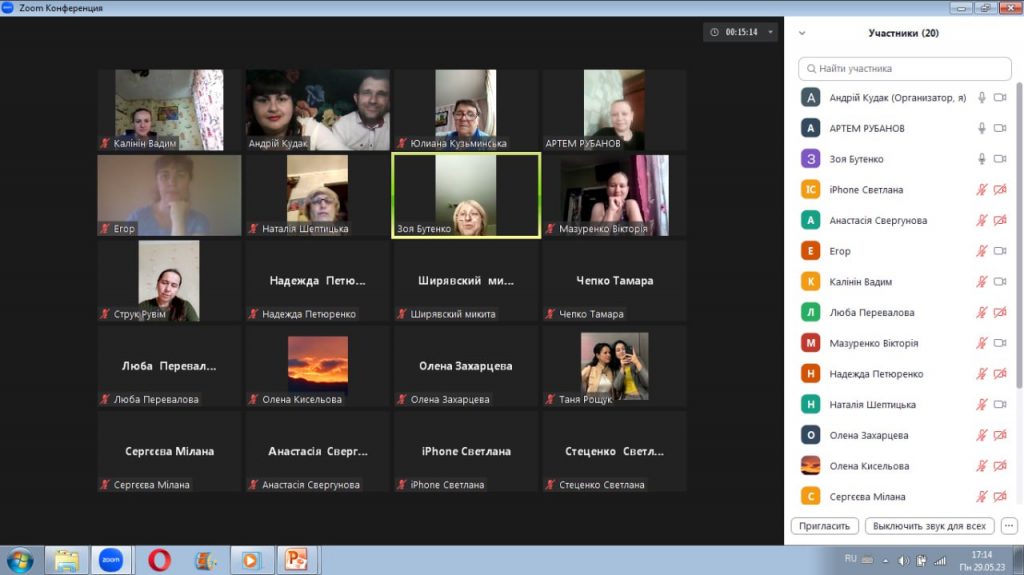Click Zoom icon in taskbar

[x=111, y=561]
